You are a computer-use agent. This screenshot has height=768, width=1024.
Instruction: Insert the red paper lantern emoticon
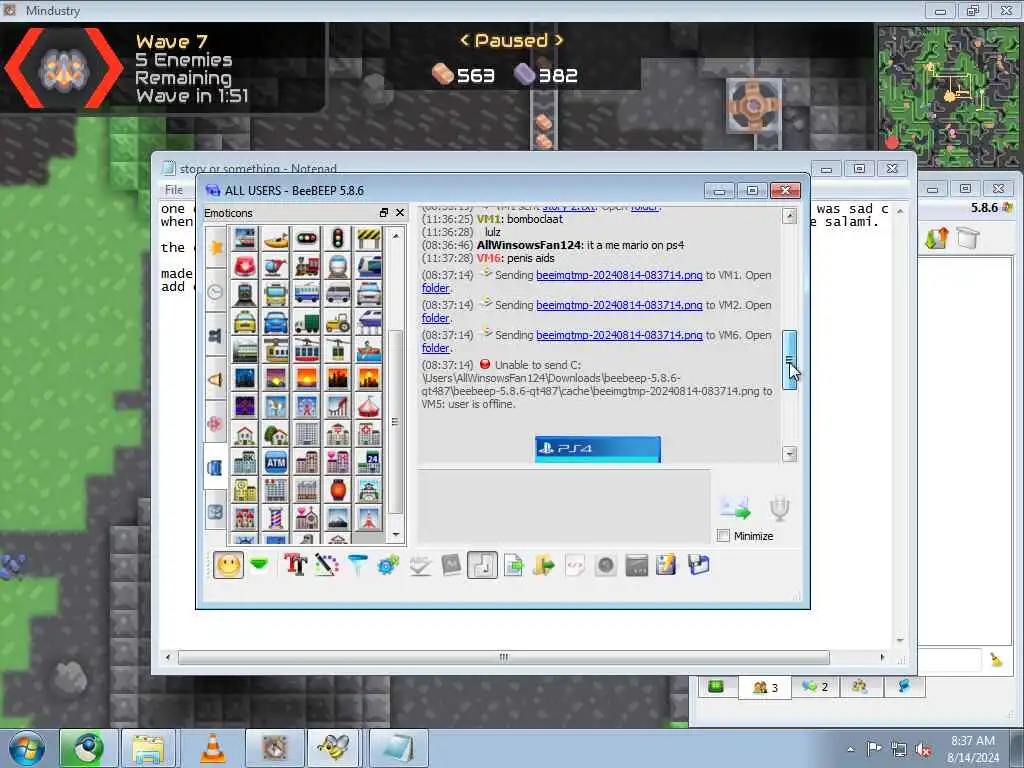[x=338, y=490]
